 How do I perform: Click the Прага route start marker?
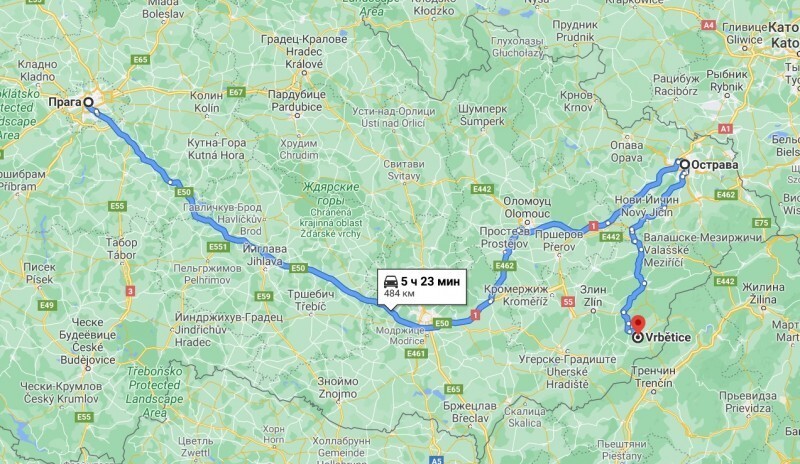88,102
